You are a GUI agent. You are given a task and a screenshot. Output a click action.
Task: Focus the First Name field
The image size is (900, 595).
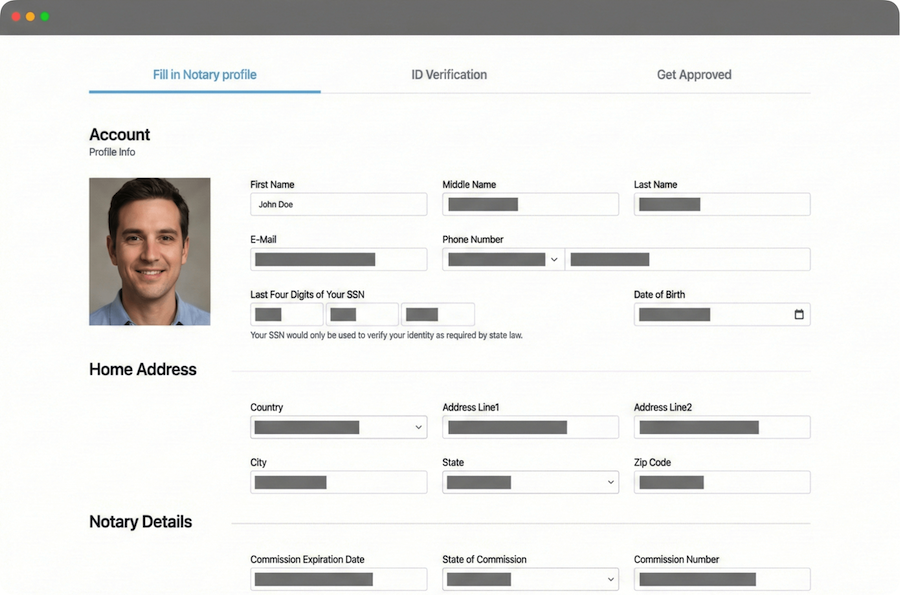coord(338,204)
